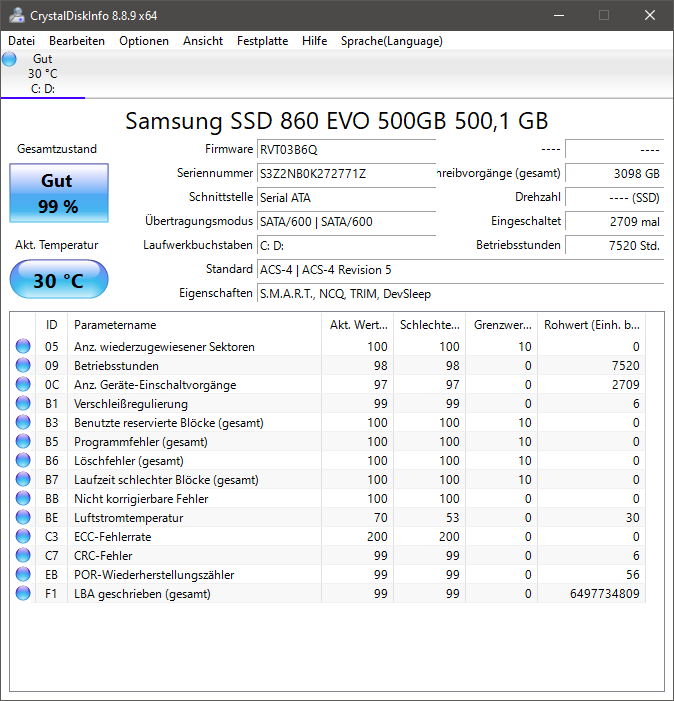Click status orb for row B3 reservierte Blöcke
Screen dimensions: 674x701
pos(23,422)
